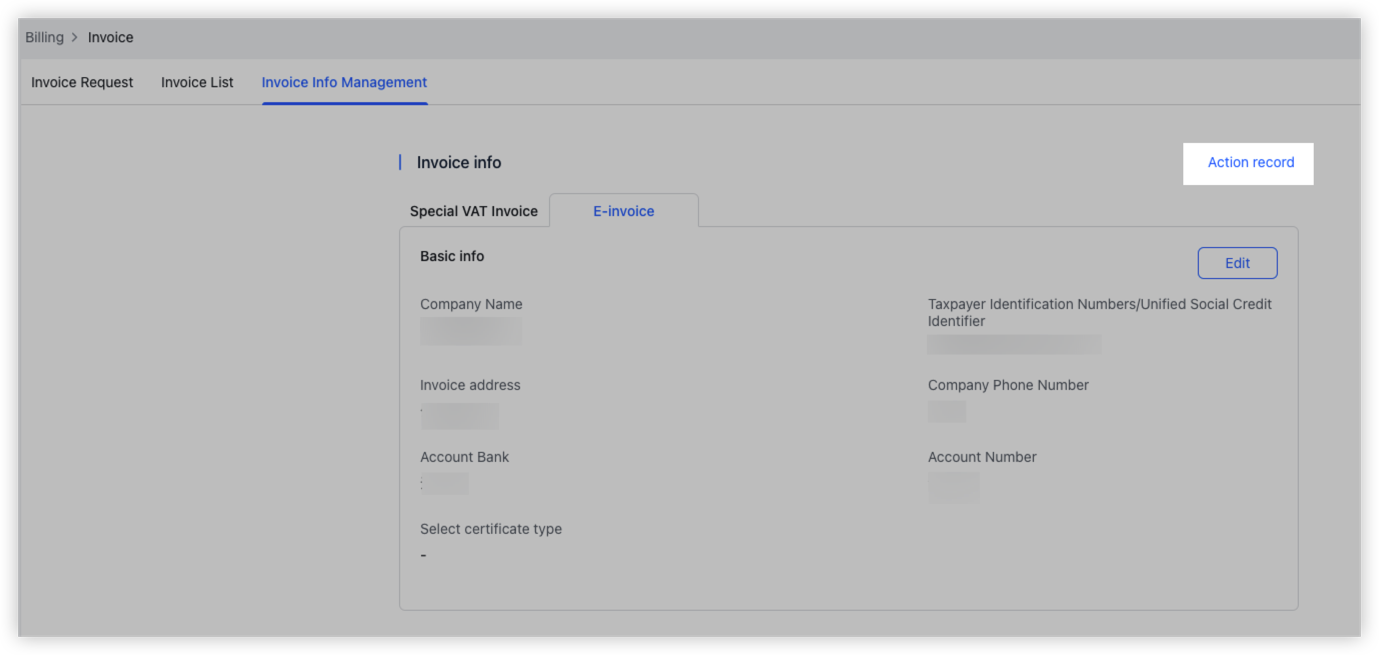
Task: Click the Account Number field value
Action: click(x=954, y=487)
